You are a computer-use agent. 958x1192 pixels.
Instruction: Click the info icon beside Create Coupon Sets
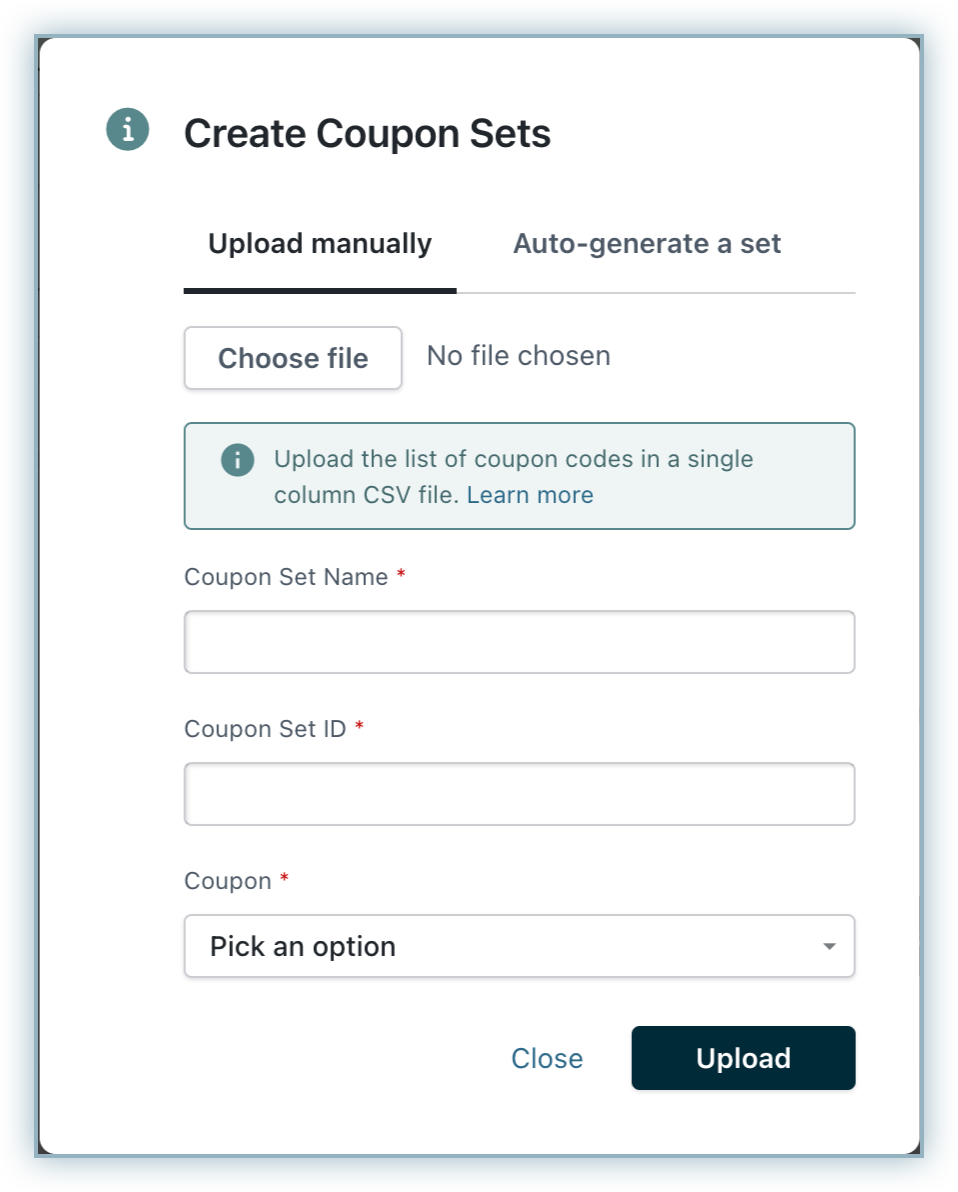128,130
